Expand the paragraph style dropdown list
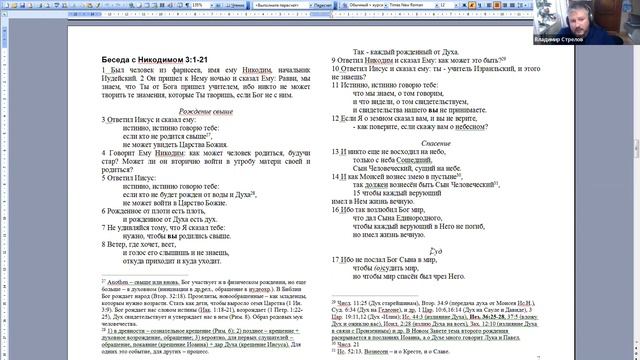Viewport: 640px width, 360px height. coord(386,5)
